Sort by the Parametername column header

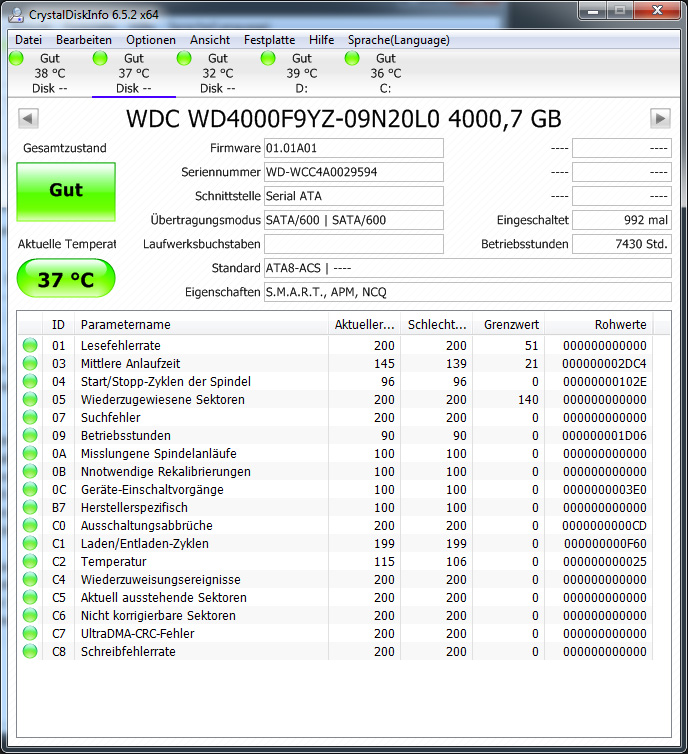coord(201,325)
